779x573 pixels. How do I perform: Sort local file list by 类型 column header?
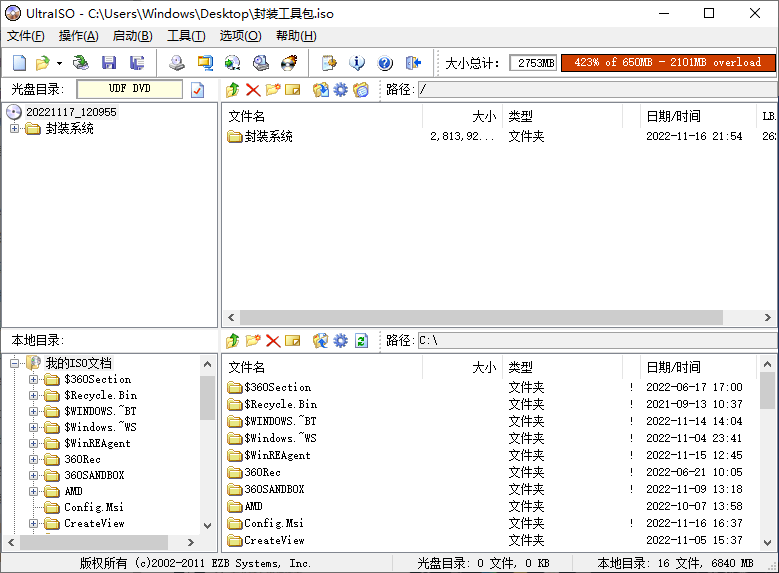point(562,367)
